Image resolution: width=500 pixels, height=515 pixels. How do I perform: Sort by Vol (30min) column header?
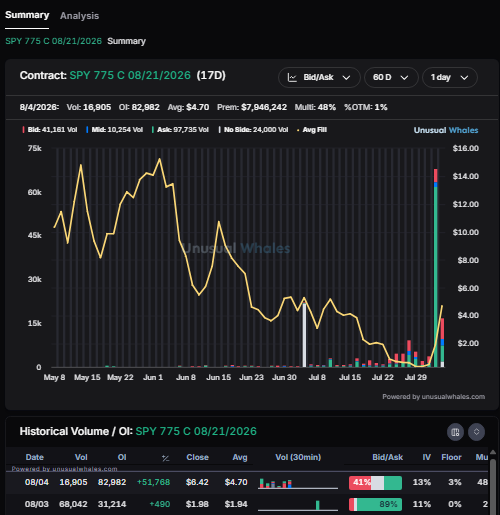pos(298,457)
